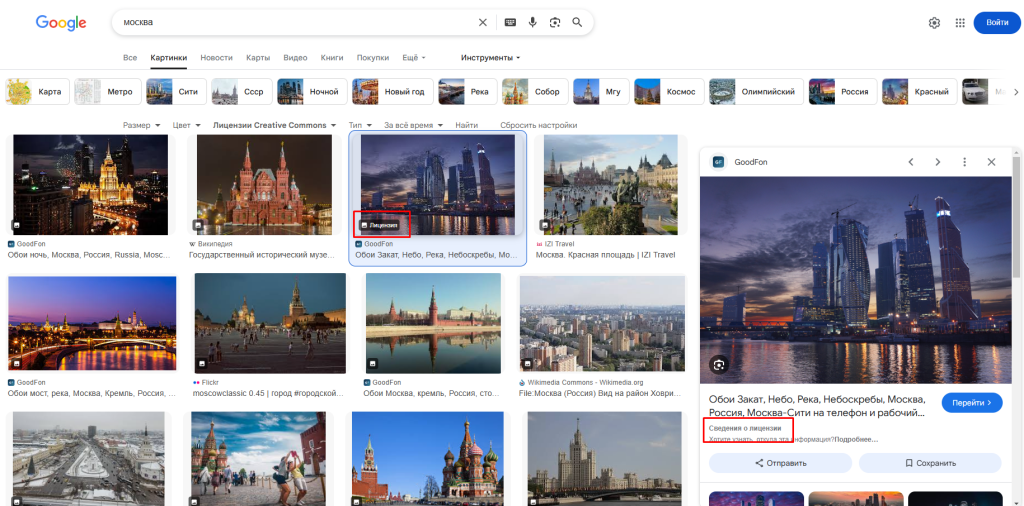Click the clear search text X icon
This screenshot has width=1024, height=506.
click(483, 22)
